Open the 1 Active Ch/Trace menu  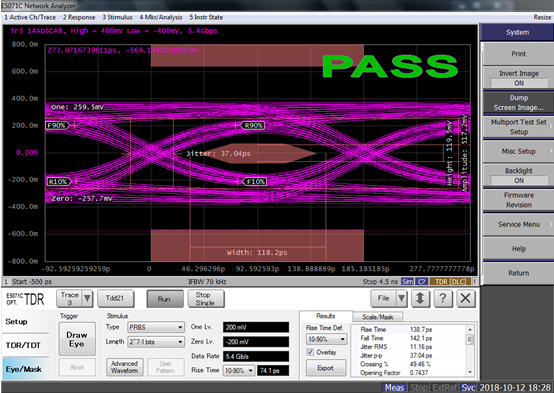coord(30,17)
